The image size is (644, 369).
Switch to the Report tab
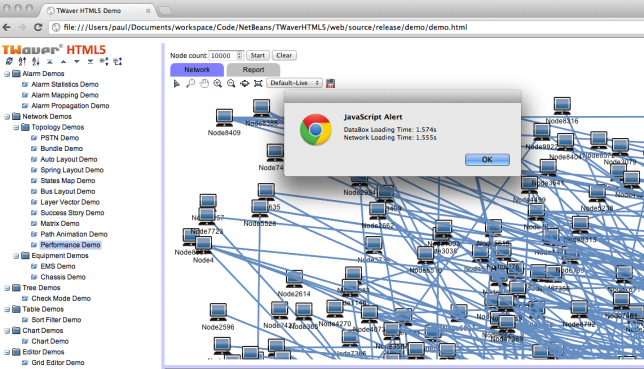(253, 70)
